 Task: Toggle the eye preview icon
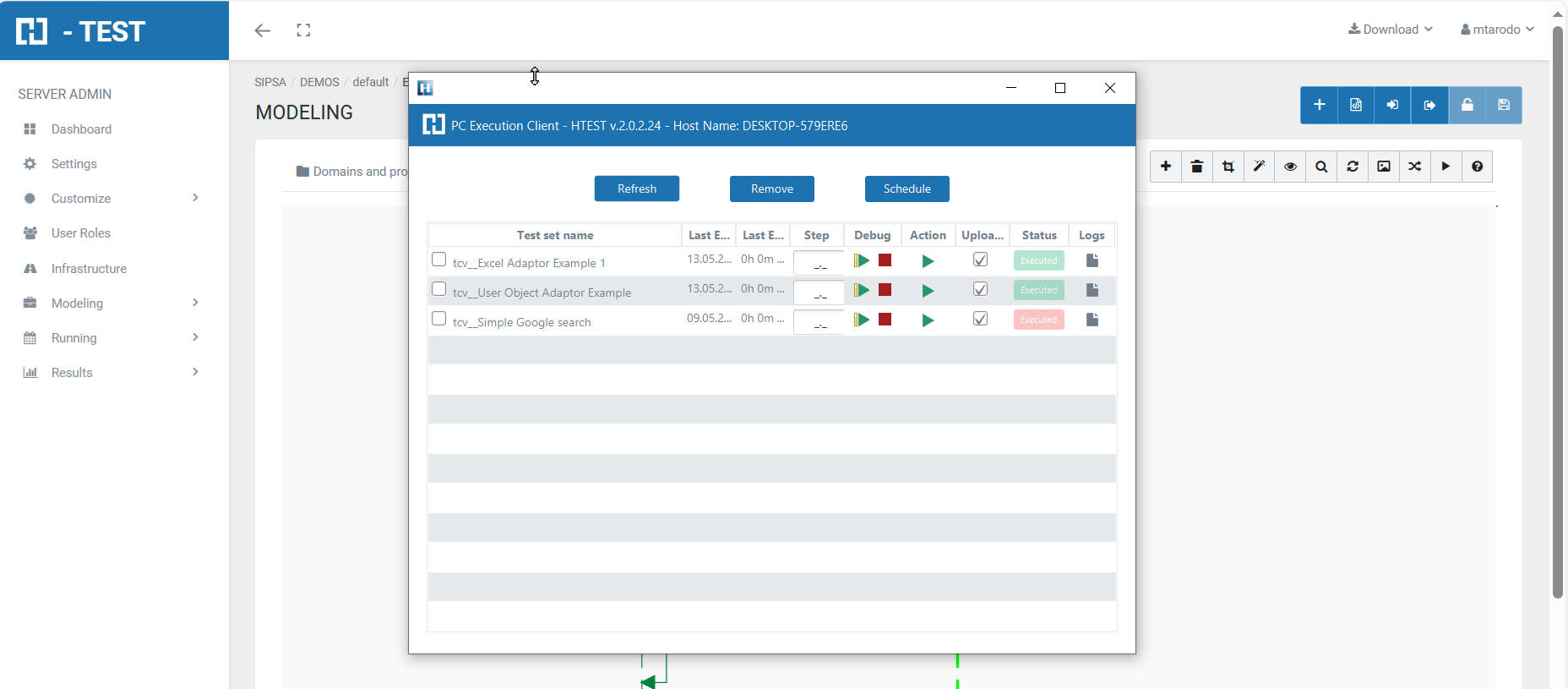pos(1290,167)
